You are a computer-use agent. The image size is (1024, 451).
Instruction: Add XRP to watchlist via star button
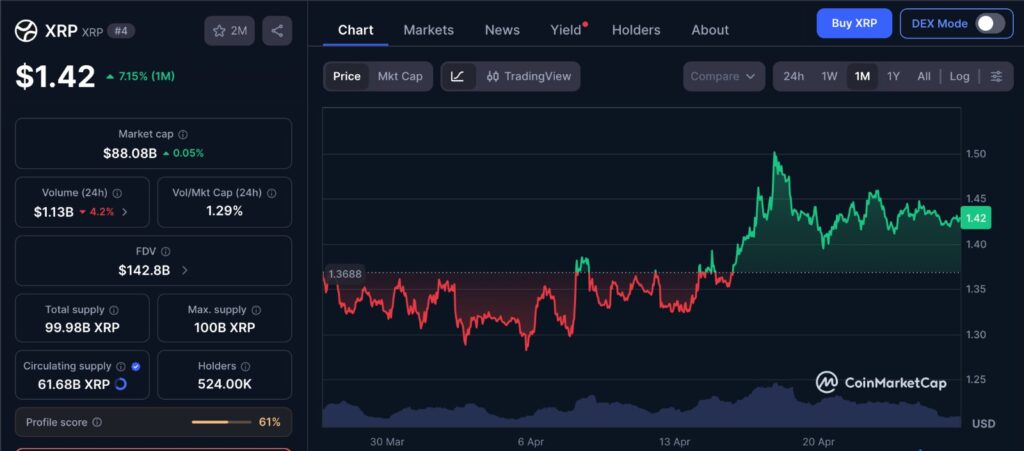229,31
